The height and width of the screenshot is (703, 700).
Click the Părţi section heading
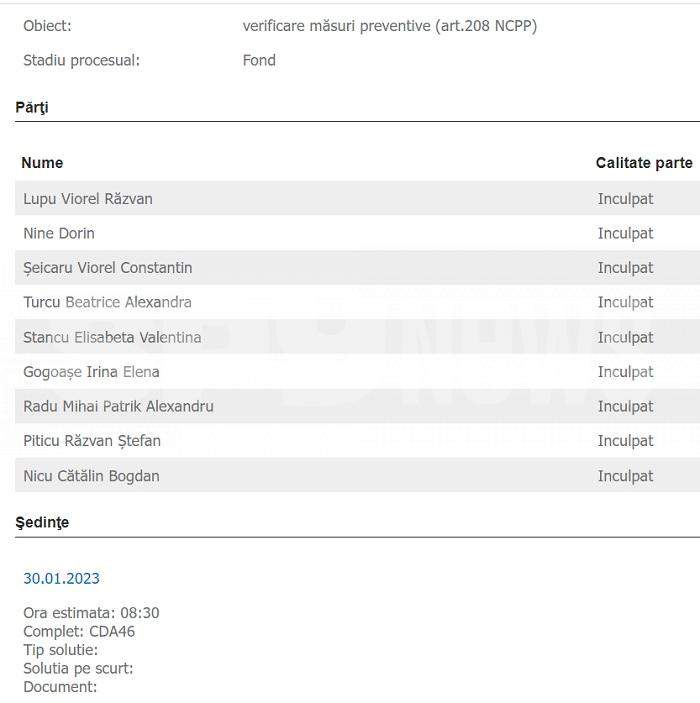[x=32, y=108]
